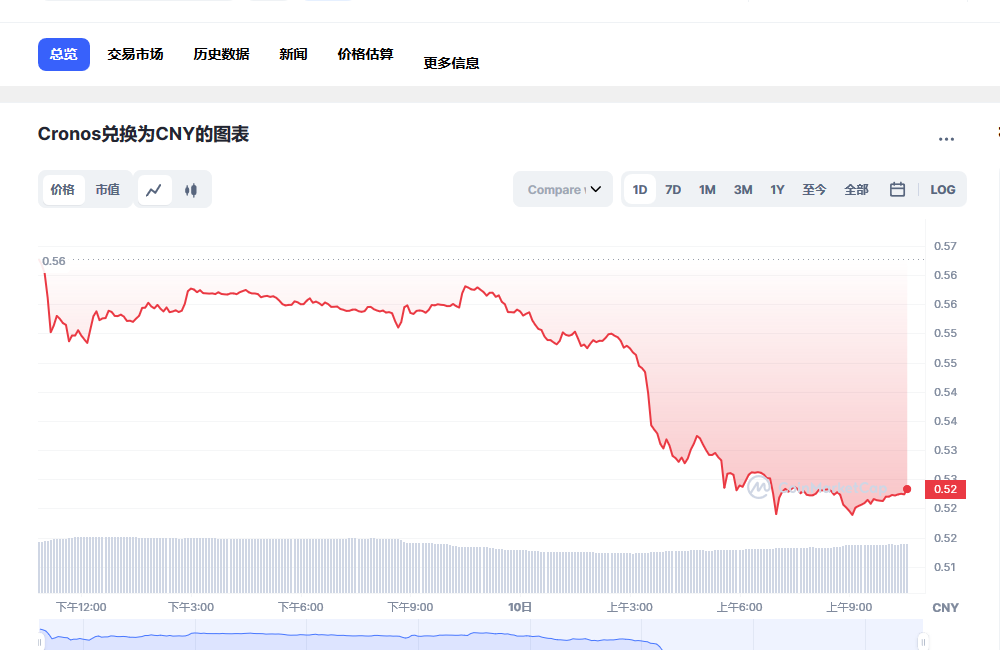The width and height of the screenshot is (1000, 650).
Task: Click the 下午6:00 time axis label
Action: 300,607
